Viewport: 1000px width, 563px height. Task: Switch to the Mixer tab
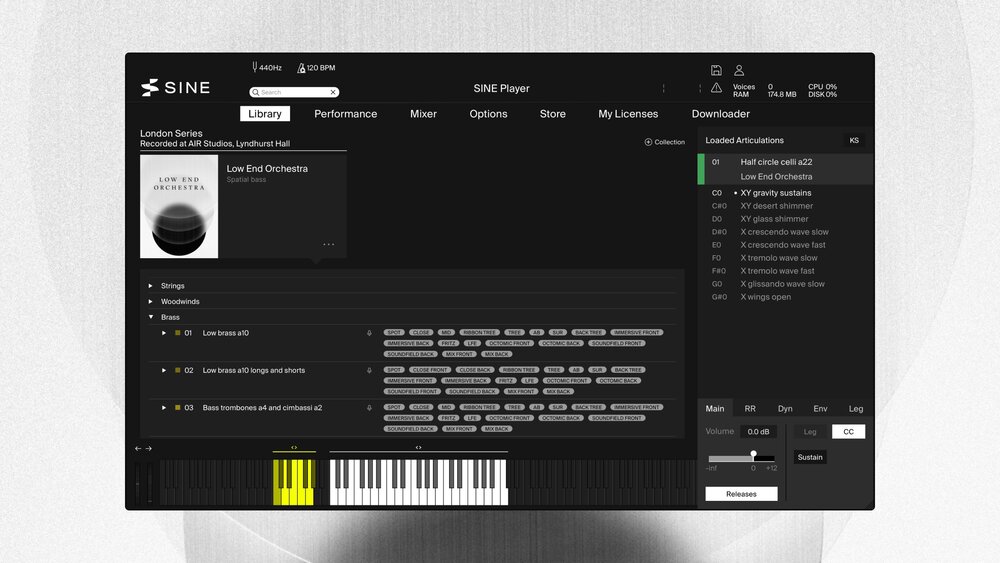tap(423, 114)
